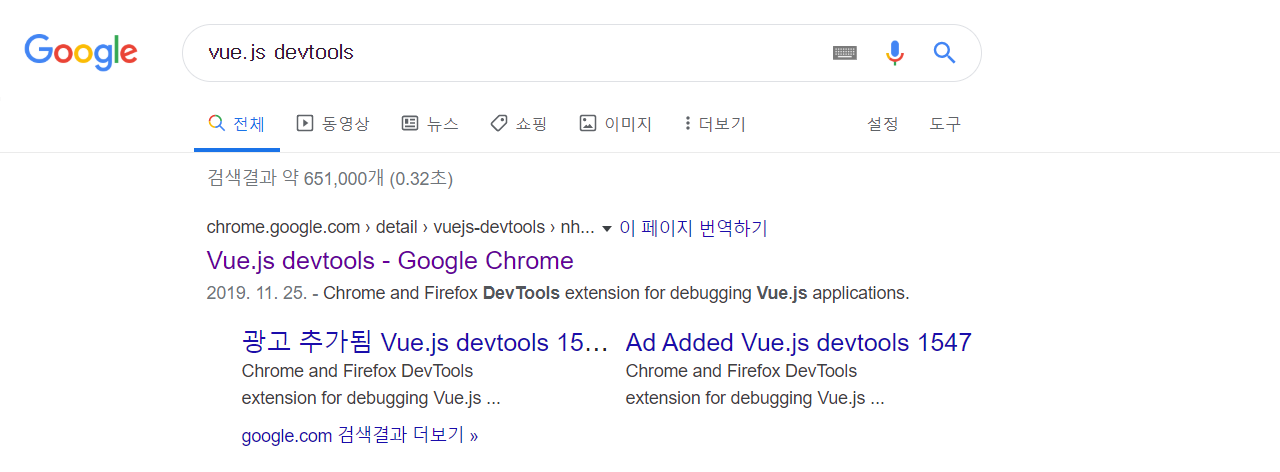Click the 2019. 11. 25. result description snippet
1280x472 pixels.
pos(558,294)
